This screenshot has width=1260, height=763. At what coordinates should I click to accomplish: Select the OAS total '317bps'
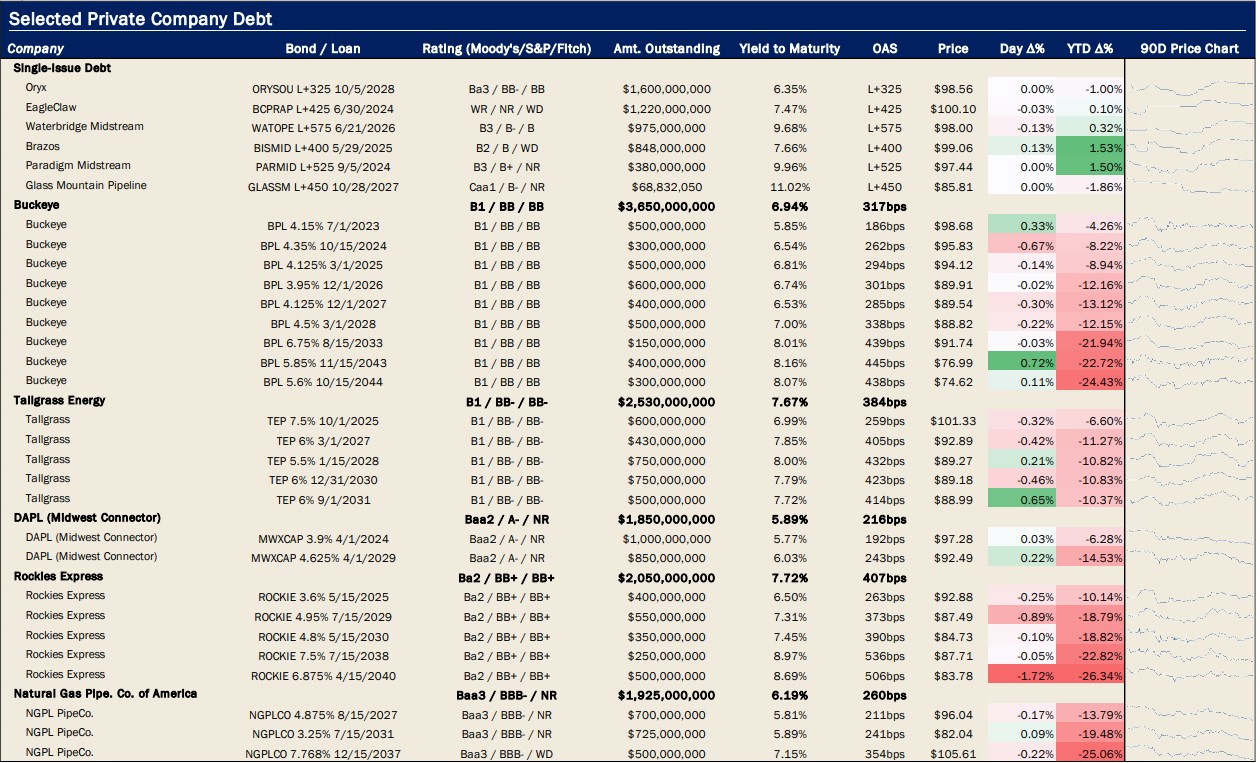885,206
